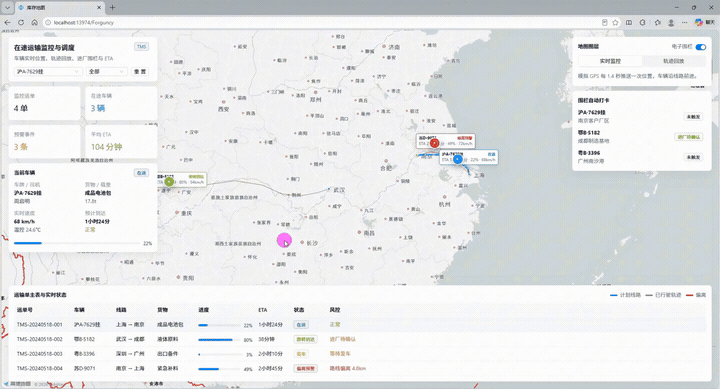The height and width of the screenshot is (389, 720).
Task: Click the 偏离预警 status tag in the table
Action: pyautogui.click(x=305, y=368)
